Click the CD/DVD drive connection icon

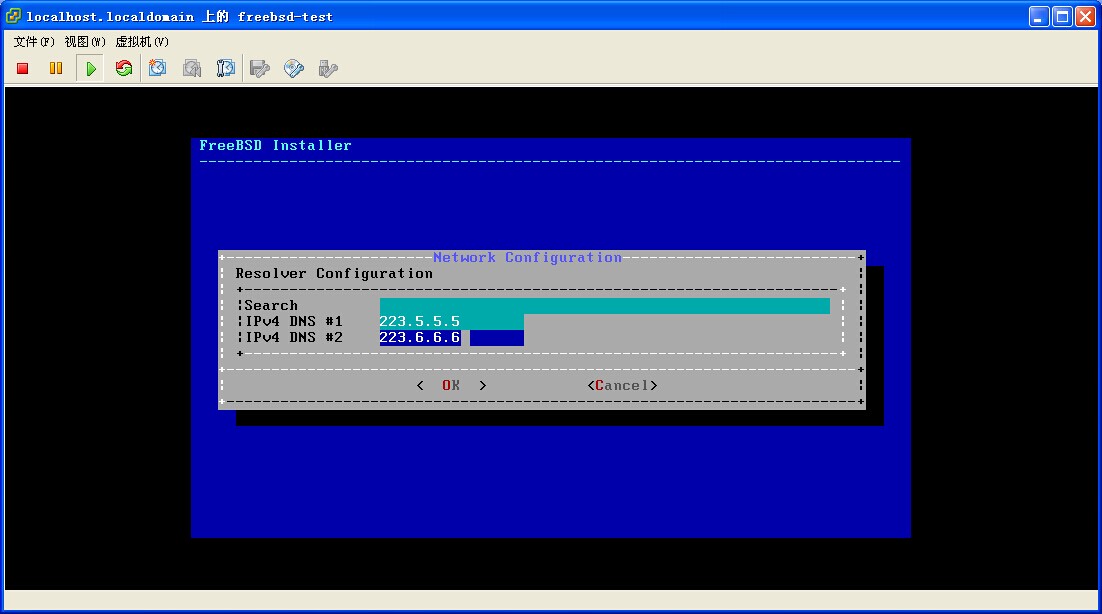(x=294, y=68)
